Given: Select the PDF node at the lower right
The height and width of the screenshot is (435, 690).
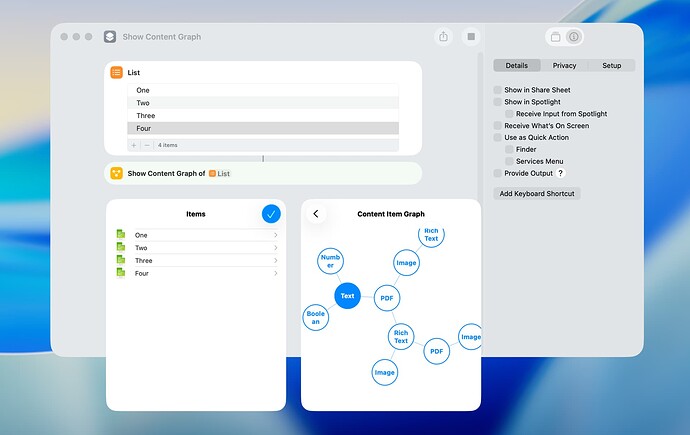Looking at the screenshot, I should pos(437,351).
